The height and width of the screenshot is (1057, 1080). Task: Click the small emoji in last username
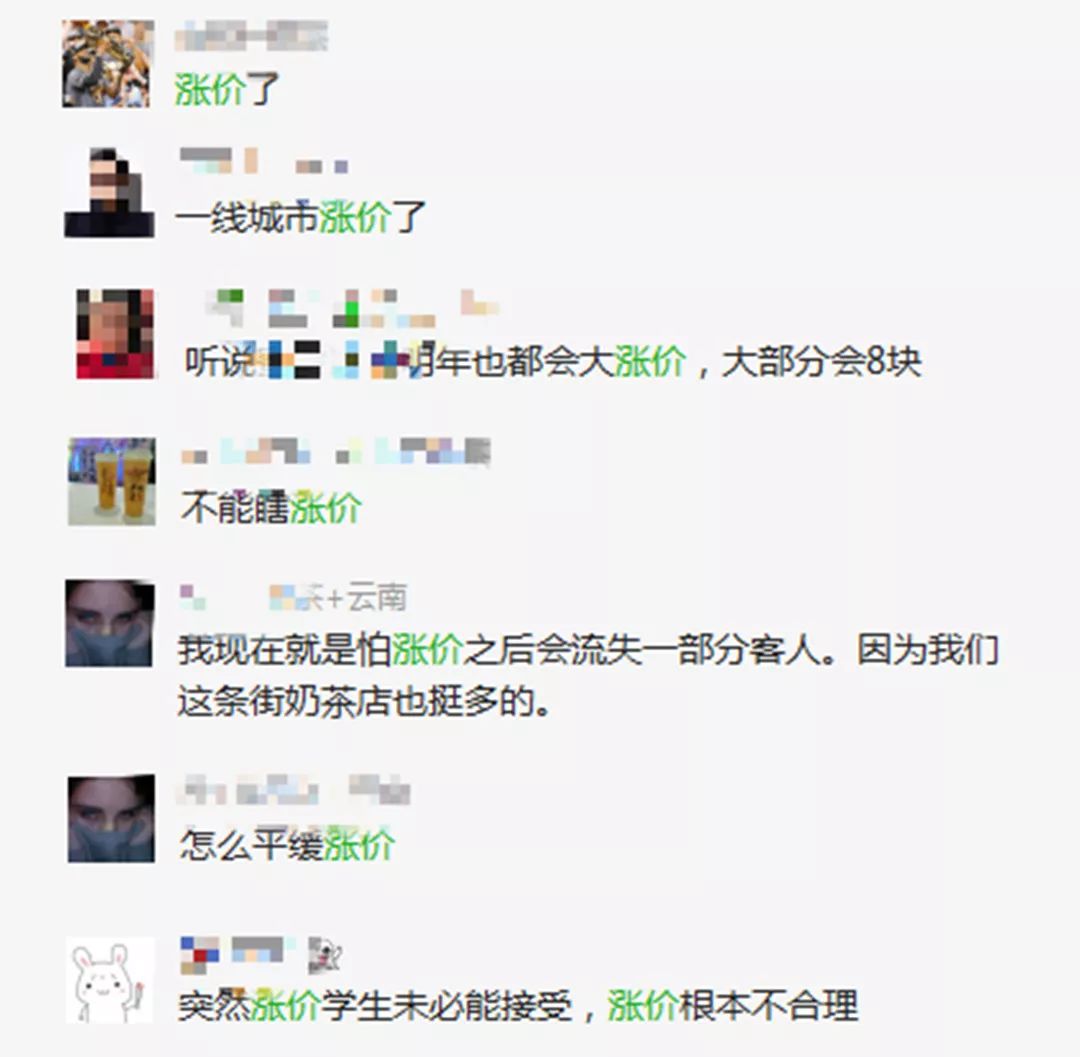pyautogui.click(x=324, y=955)
